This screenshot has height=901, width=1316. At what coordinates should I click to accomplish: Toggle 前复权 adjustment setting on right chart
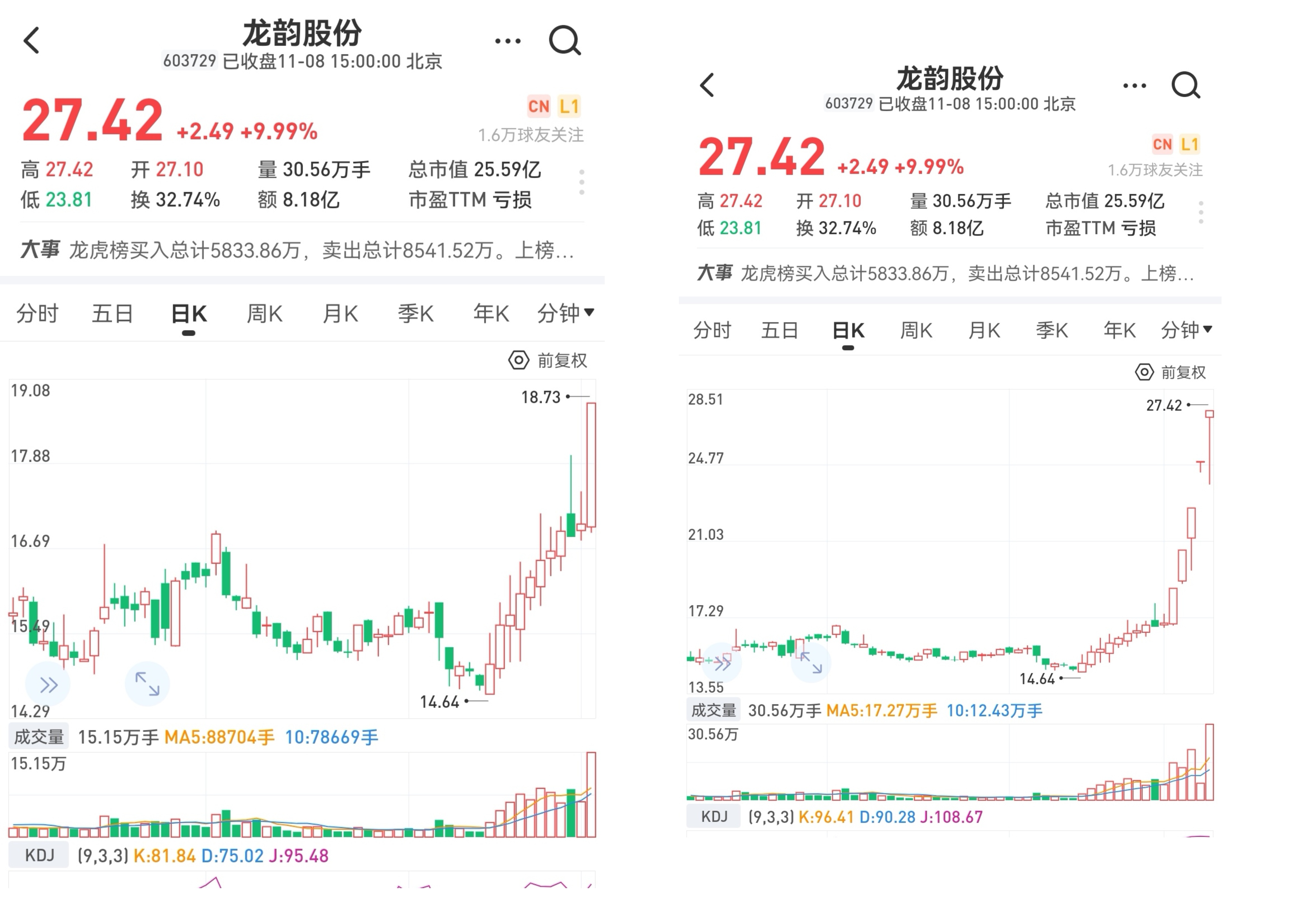coord(1171,372)
